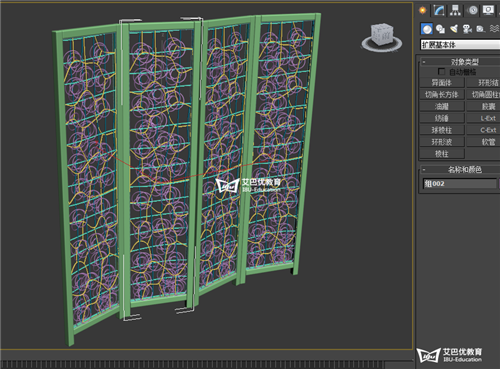Click the object name field 组002

pos(460,184)
